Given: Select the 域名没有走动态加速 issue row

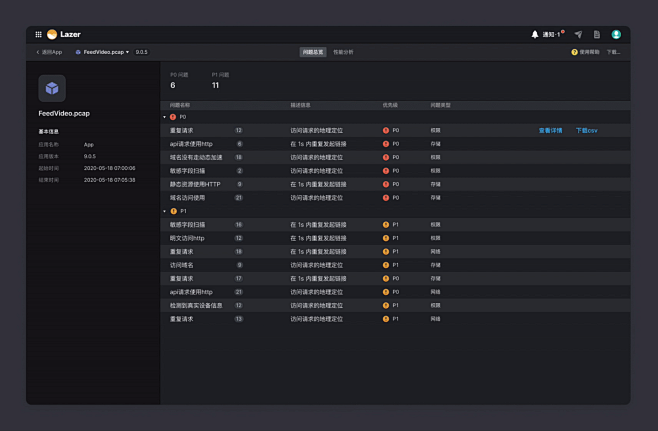Looking at the screenshot, I should pyautogui.click(x=196, y=157).
